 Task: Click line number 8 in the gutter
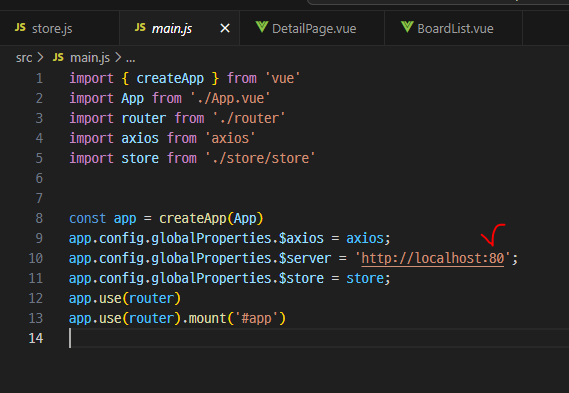coord(39,218)
